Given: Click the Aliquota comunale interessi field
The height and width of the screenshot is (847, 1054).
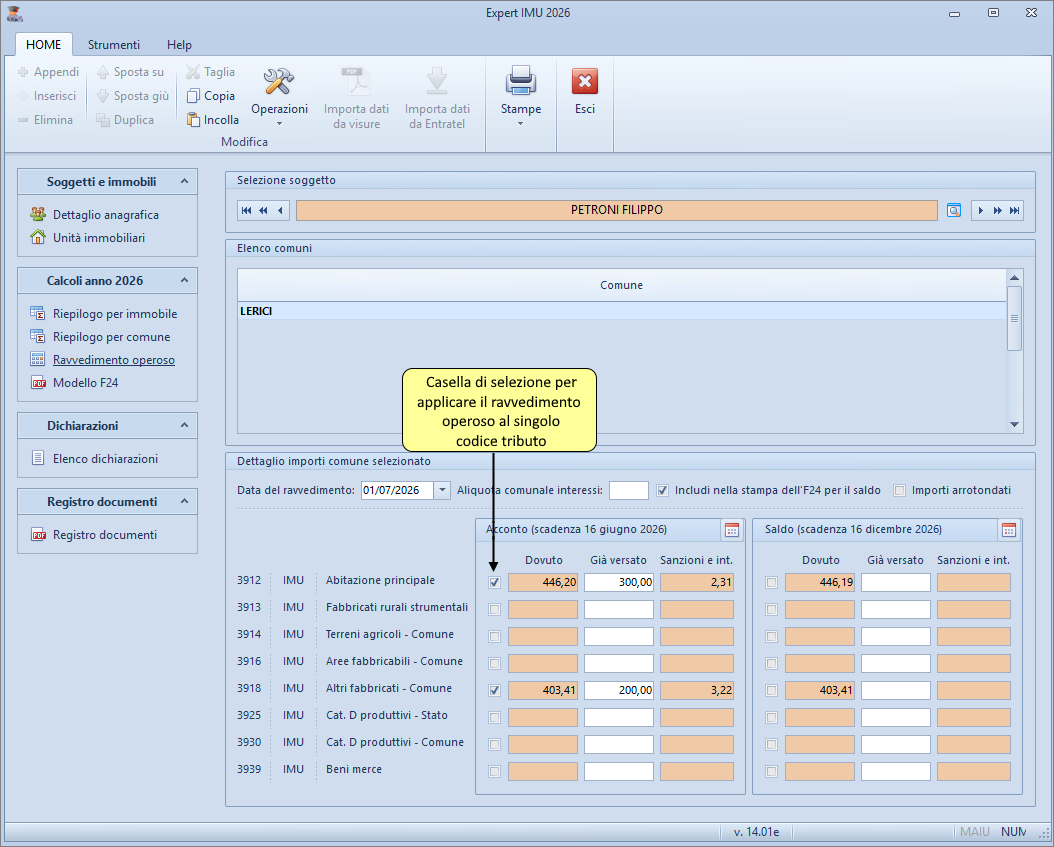Looking at the screenshot, I should [x=628, y=491].
